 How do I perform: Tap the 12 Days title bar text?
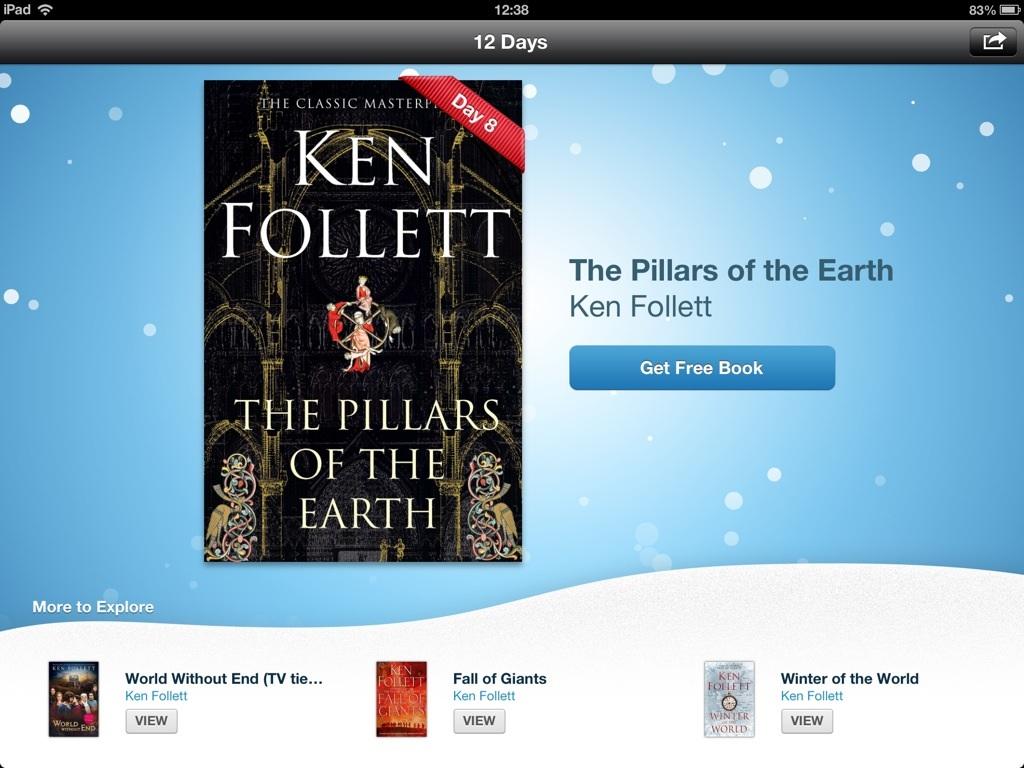[x=511, y=42]
